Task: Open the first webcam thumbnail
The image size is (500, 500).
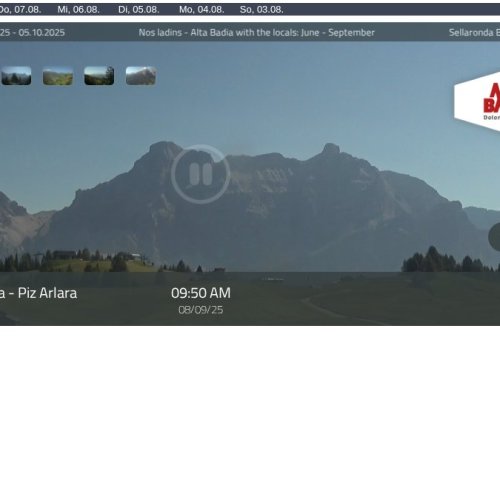Action: pyautogui.click(x=16, y=76)
